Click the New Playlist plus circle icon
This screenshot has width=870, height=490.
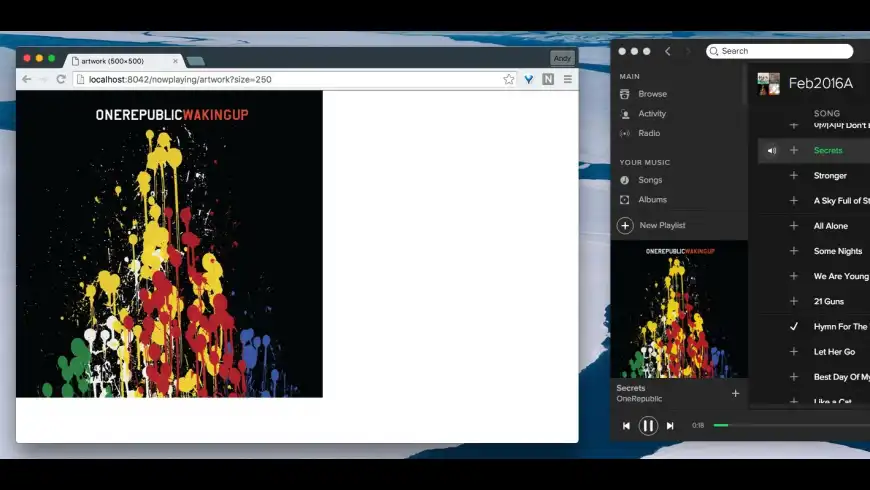pyautogui.click(x=625, y=225)
